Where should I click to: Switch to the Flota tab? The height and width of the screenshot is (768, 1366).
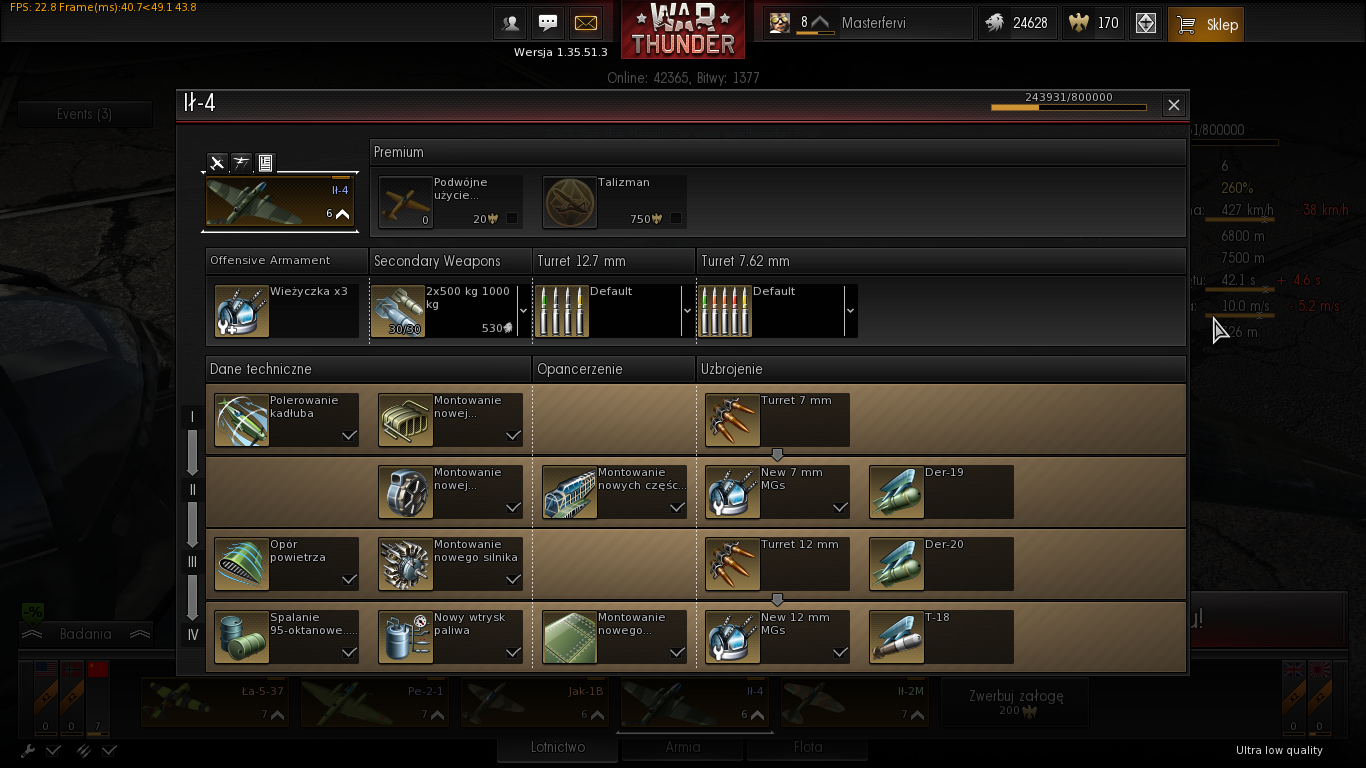808,747
